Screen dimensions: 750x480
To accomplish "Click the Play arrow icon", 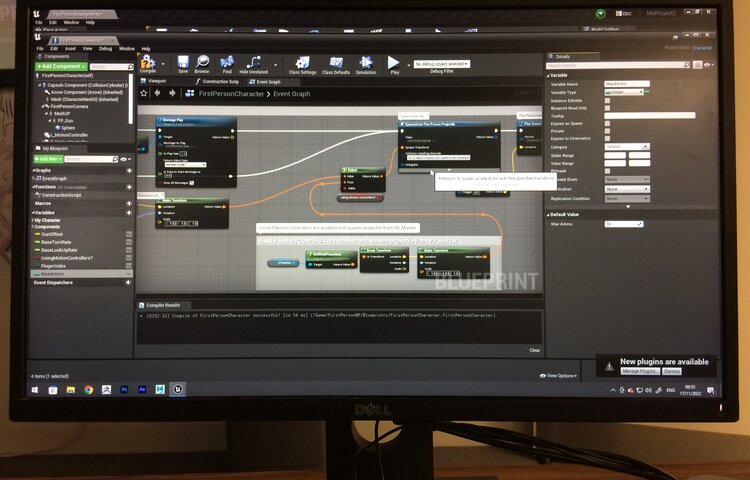I will tap(393, 62).
